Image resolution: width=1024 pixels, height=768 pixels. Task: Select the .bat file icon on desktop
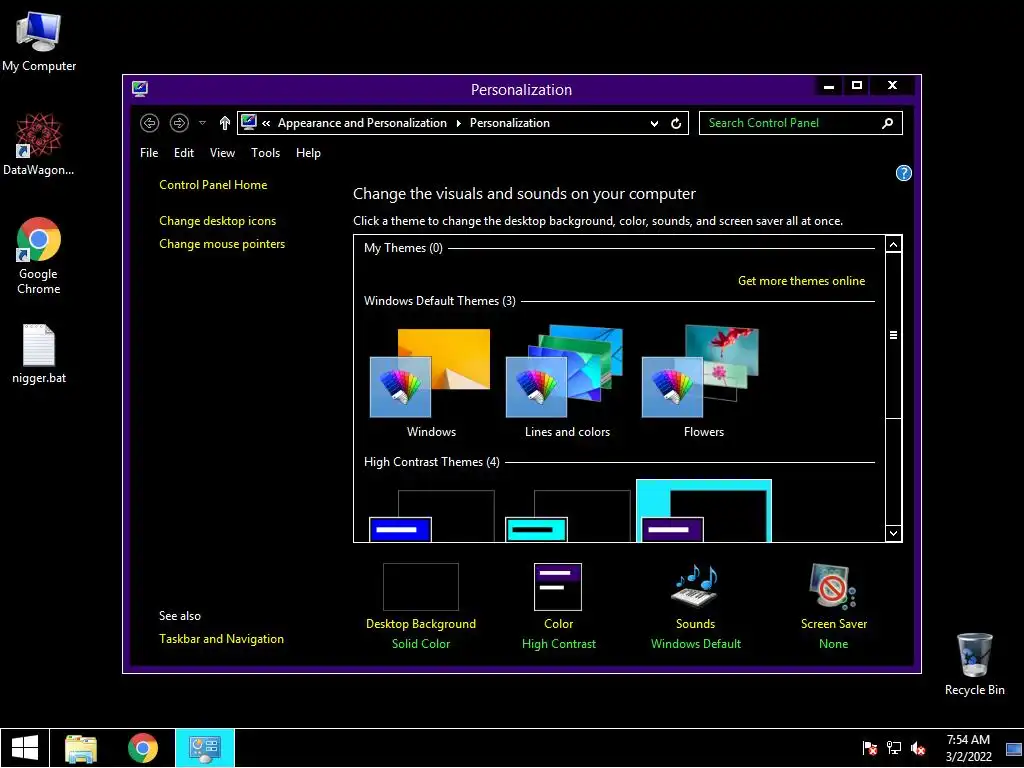click(39, 354)
